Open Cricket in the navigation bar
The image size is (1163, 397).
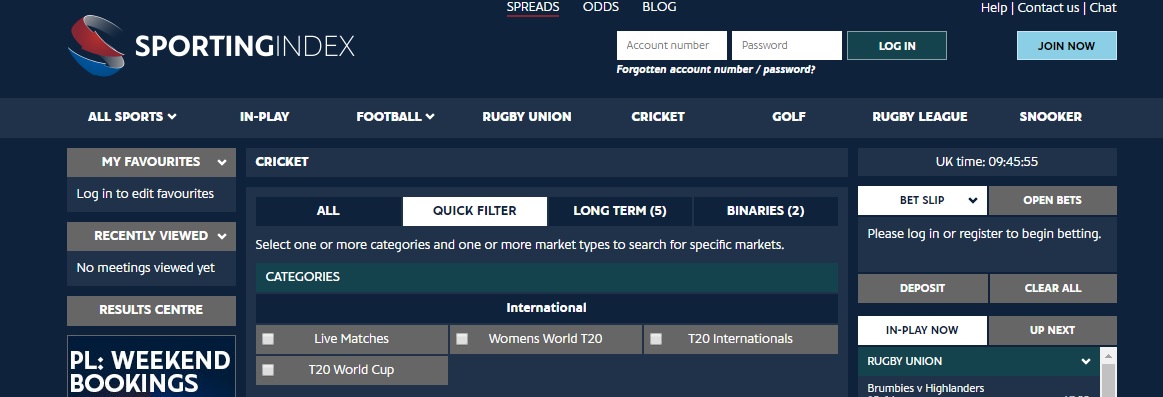point(658,117)
